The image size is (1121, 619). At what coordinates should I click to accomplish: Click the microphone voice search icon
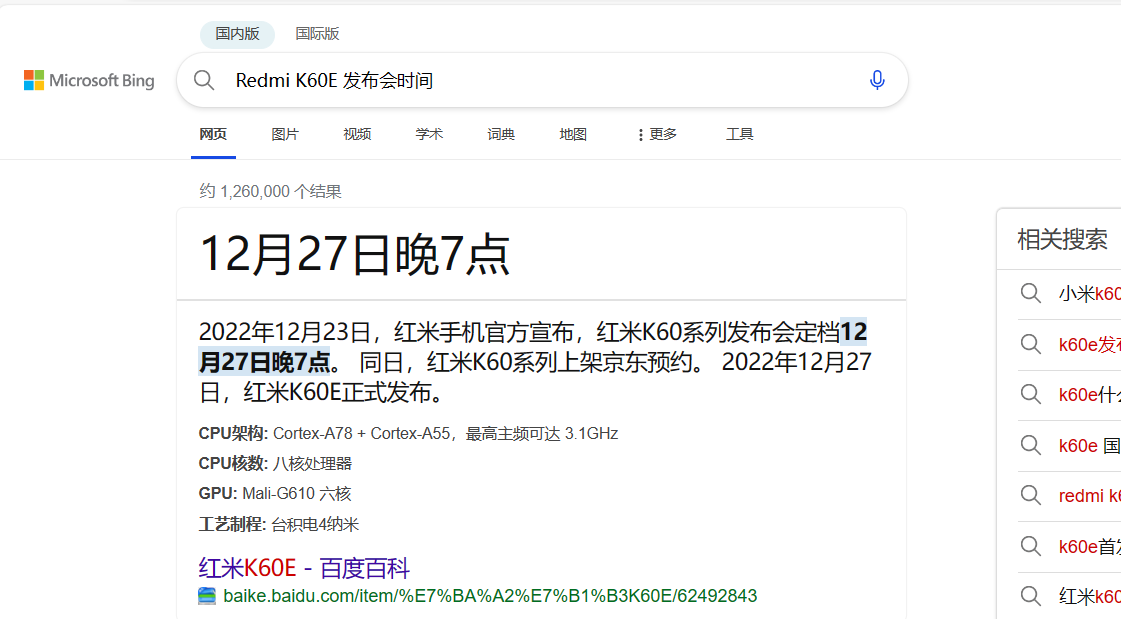877,80
